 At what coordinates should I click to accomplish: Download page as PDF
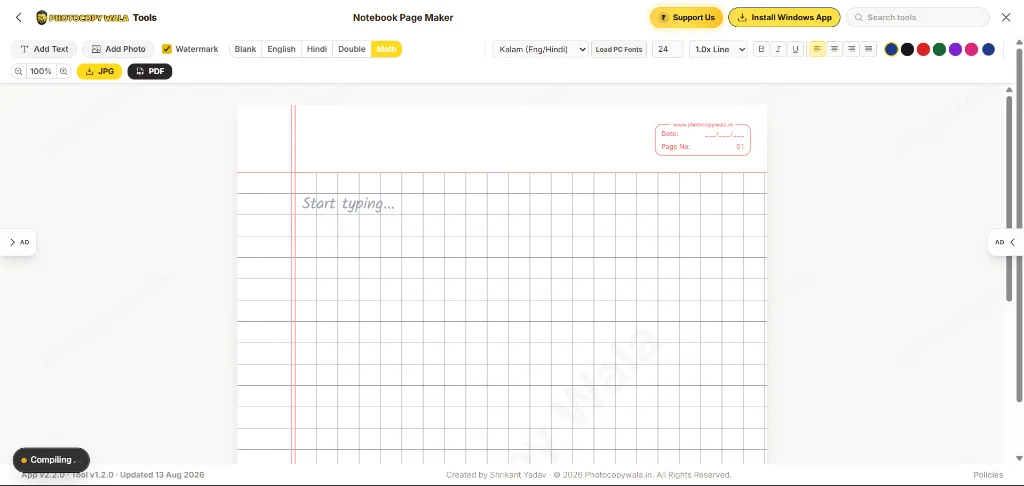tap(150, 71)
